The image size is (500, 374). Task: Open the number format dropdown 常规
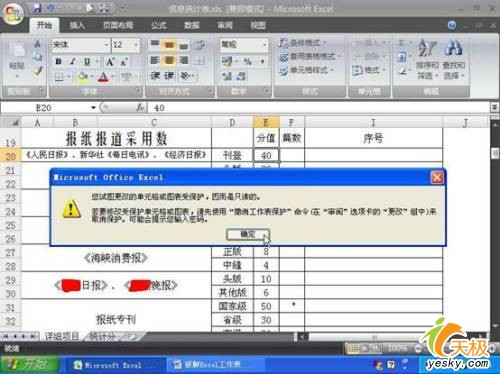265,45
